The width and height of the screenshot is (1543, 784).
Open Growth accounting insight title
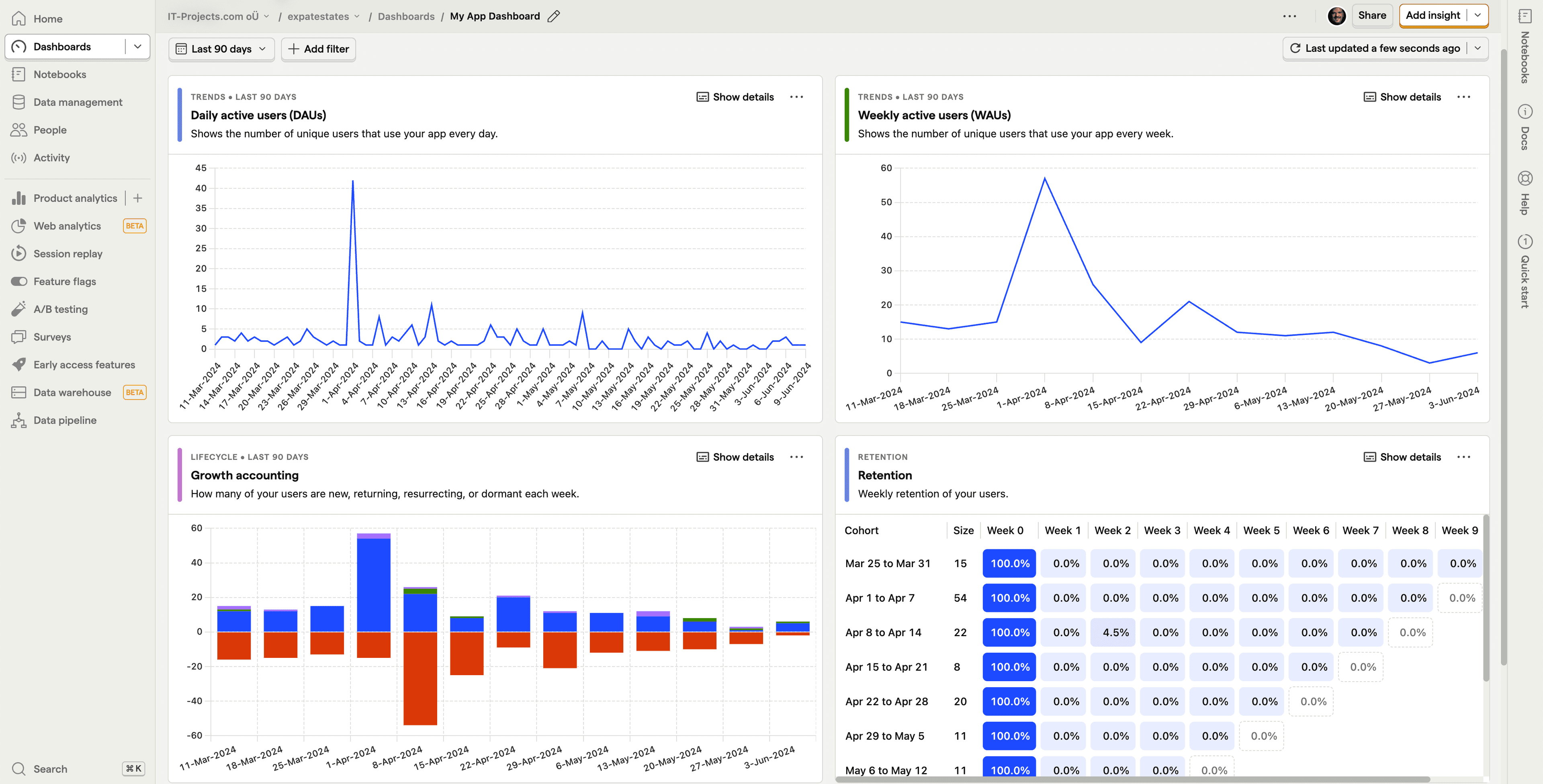(x=244, y=475)
